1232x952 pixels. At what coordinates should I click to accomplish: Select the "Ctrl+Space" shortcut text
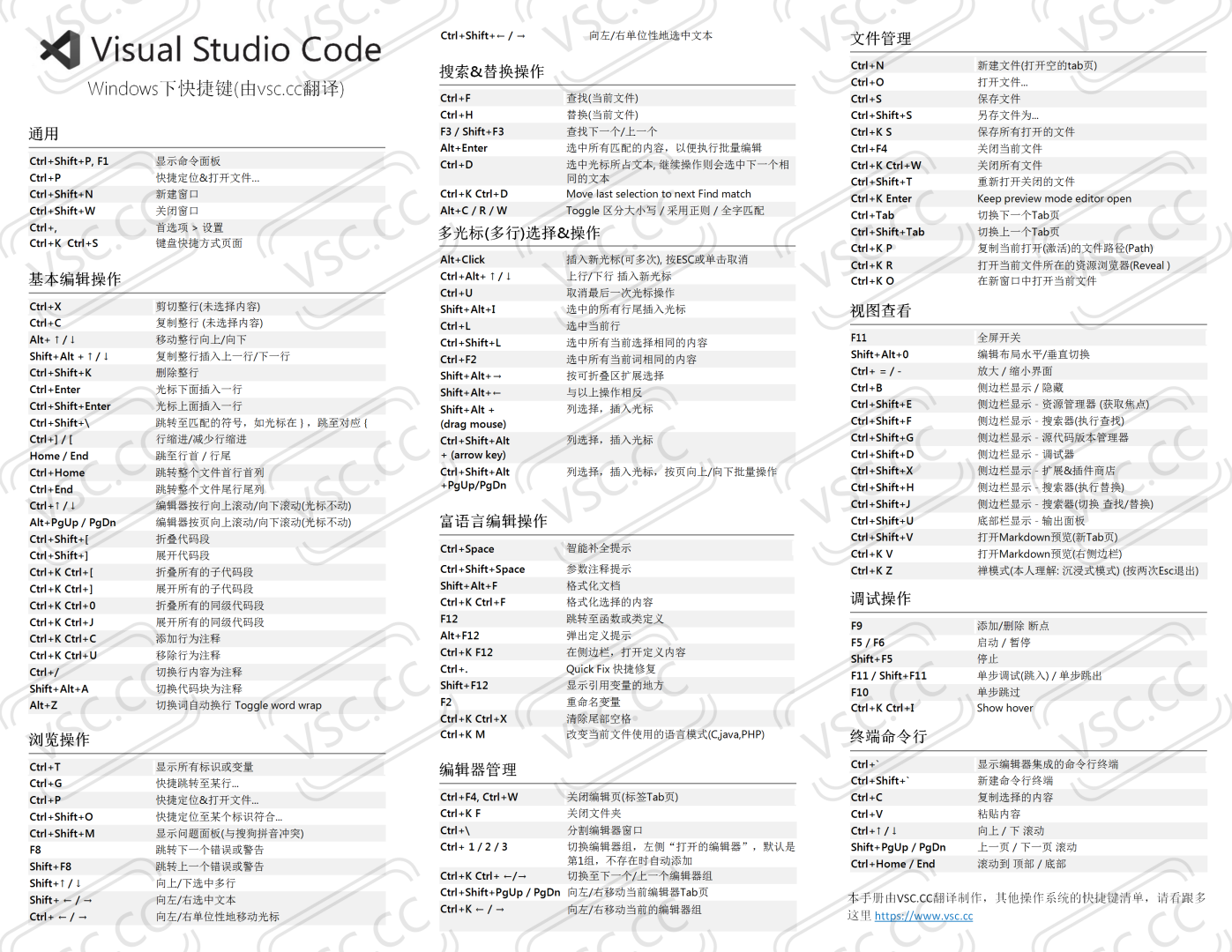(x=467, y=549)
